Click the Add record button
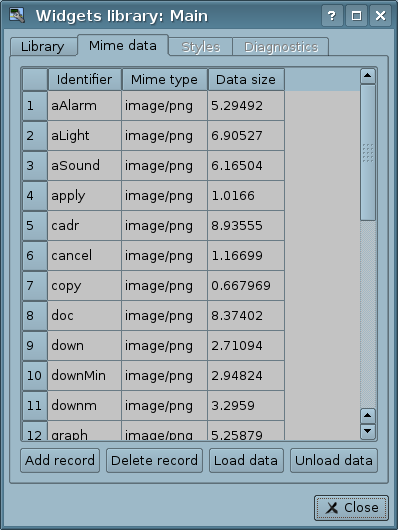398x530 pixels. point(60,460)
